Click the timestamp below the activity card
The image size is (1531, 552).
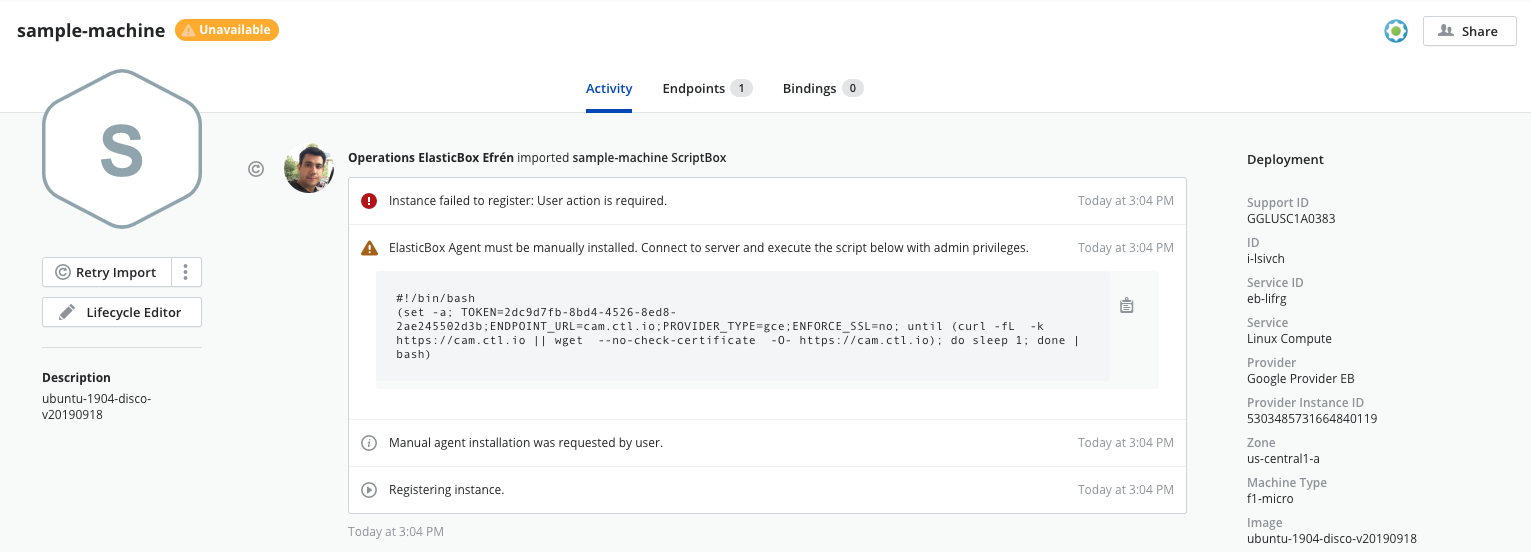coord(396,532)
